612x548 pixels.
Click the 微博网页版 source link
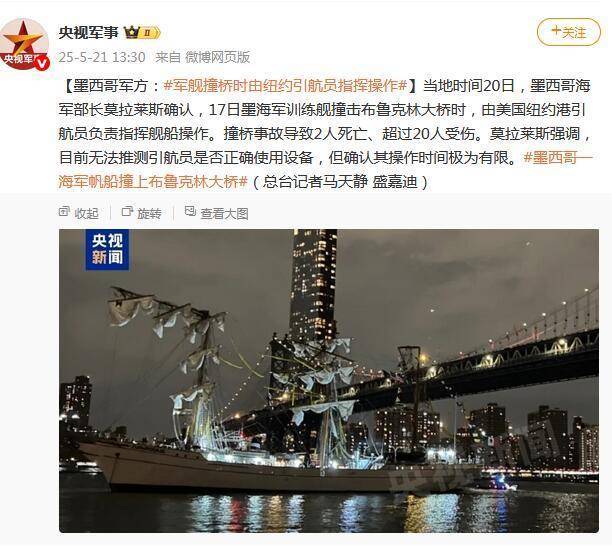coord(217,57)
